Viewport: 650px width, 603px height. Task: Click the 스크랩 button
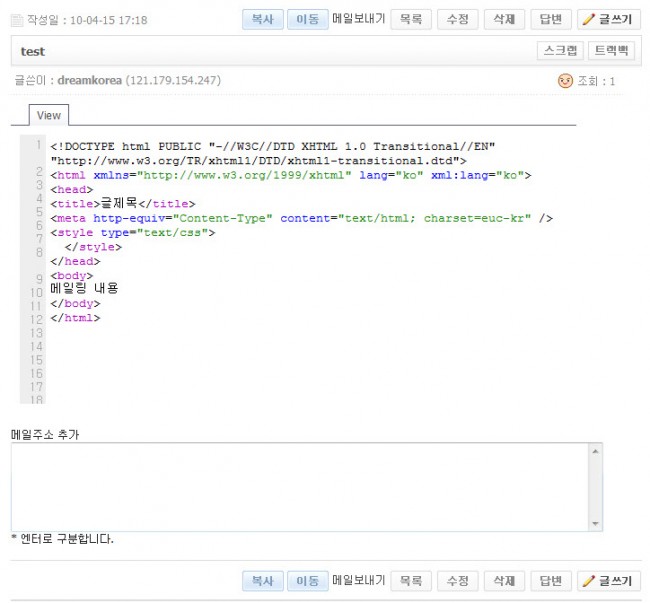[x=559, y=50]
